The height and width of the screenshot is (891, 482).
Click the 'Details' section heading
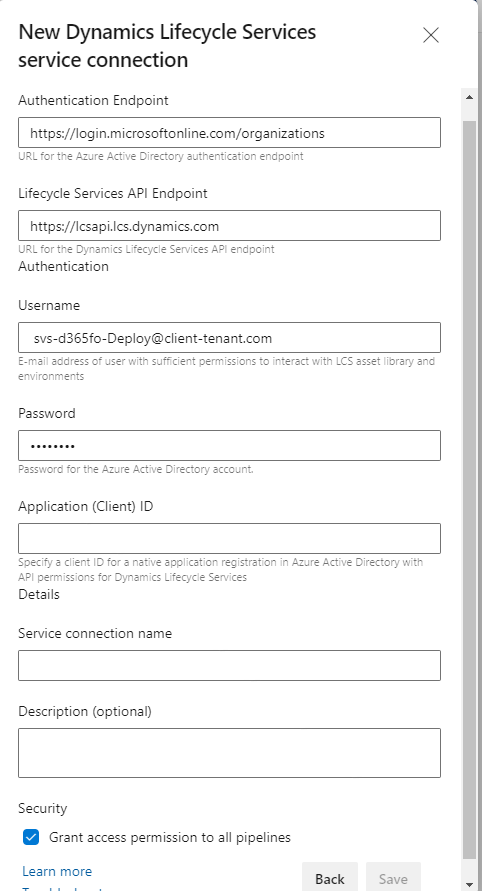click(x=39, y=594)
